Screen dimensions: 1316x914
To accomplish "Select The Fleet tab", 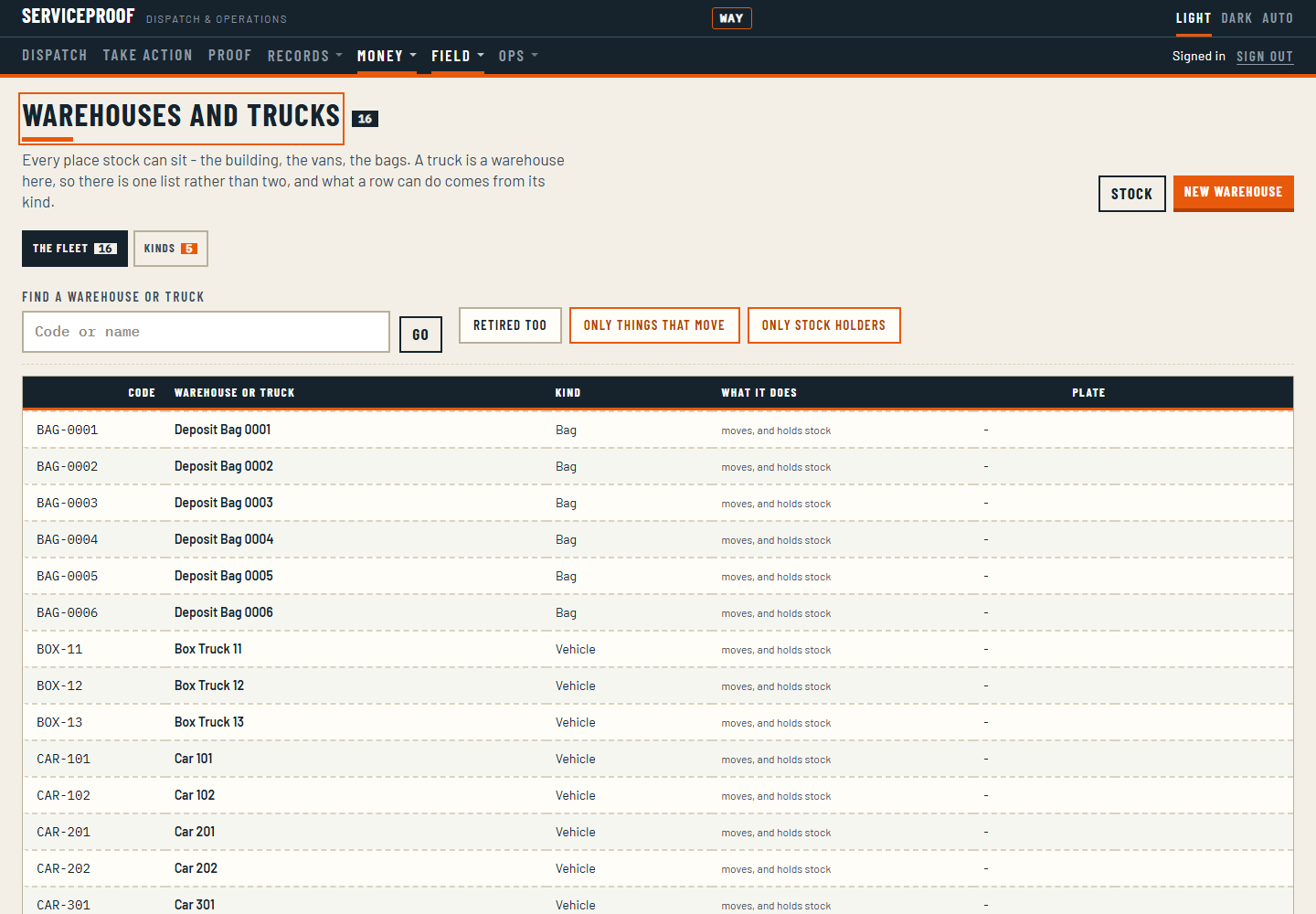I will pos(75,249).
